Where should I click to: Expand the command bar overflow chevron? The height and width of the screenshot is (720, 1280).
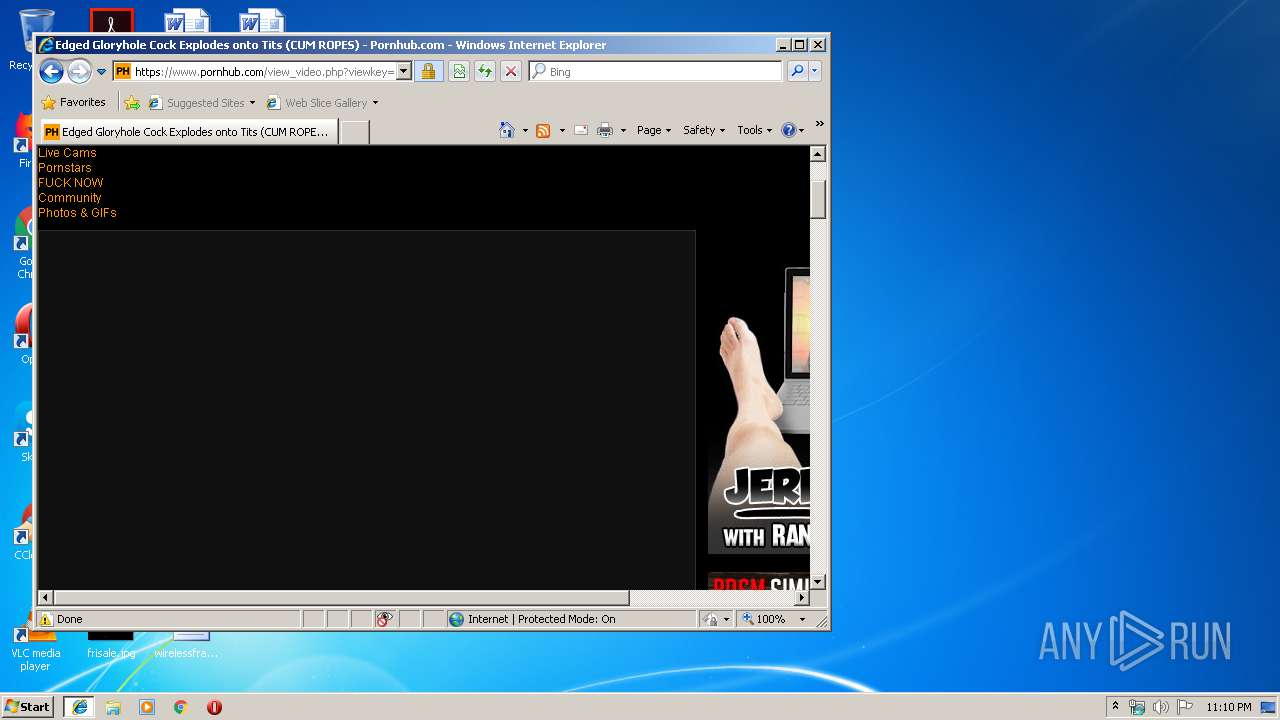(819, 125)
